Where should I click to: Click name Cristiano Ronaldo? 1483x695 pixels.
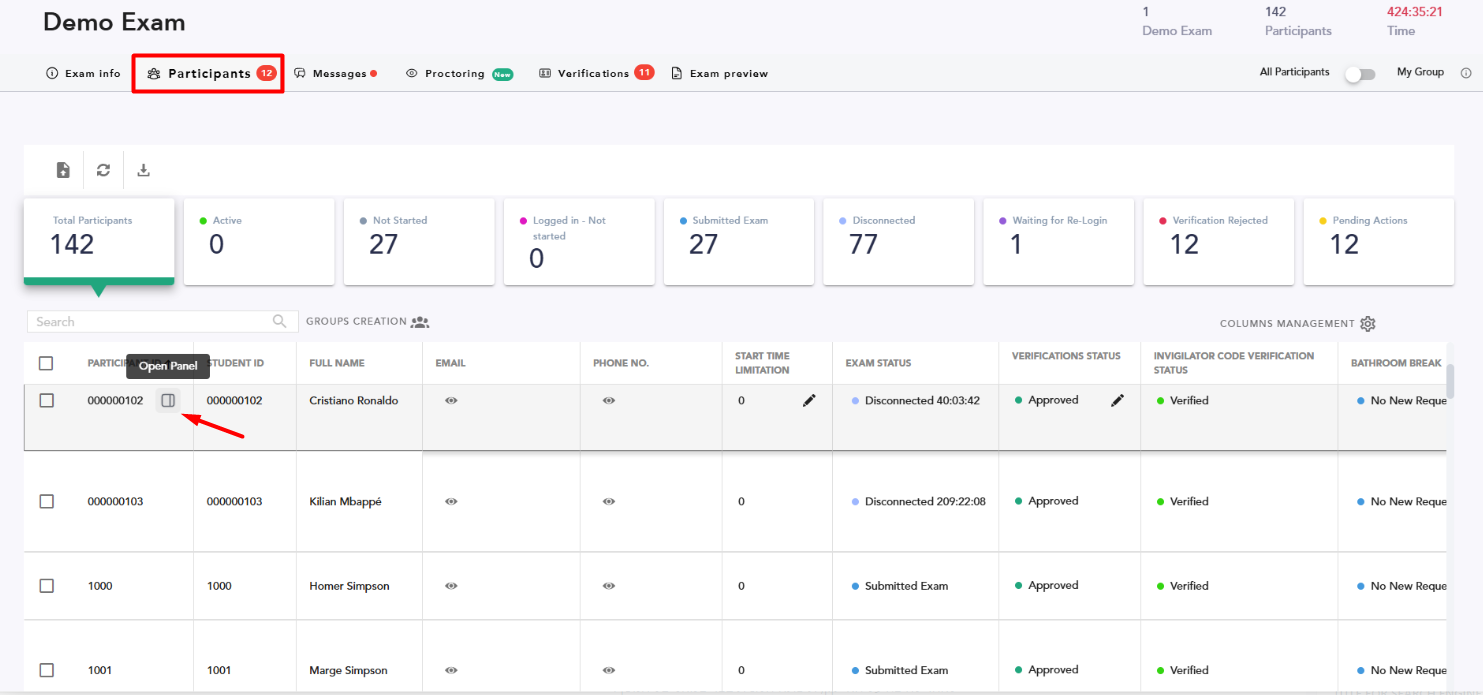(354, 401)
